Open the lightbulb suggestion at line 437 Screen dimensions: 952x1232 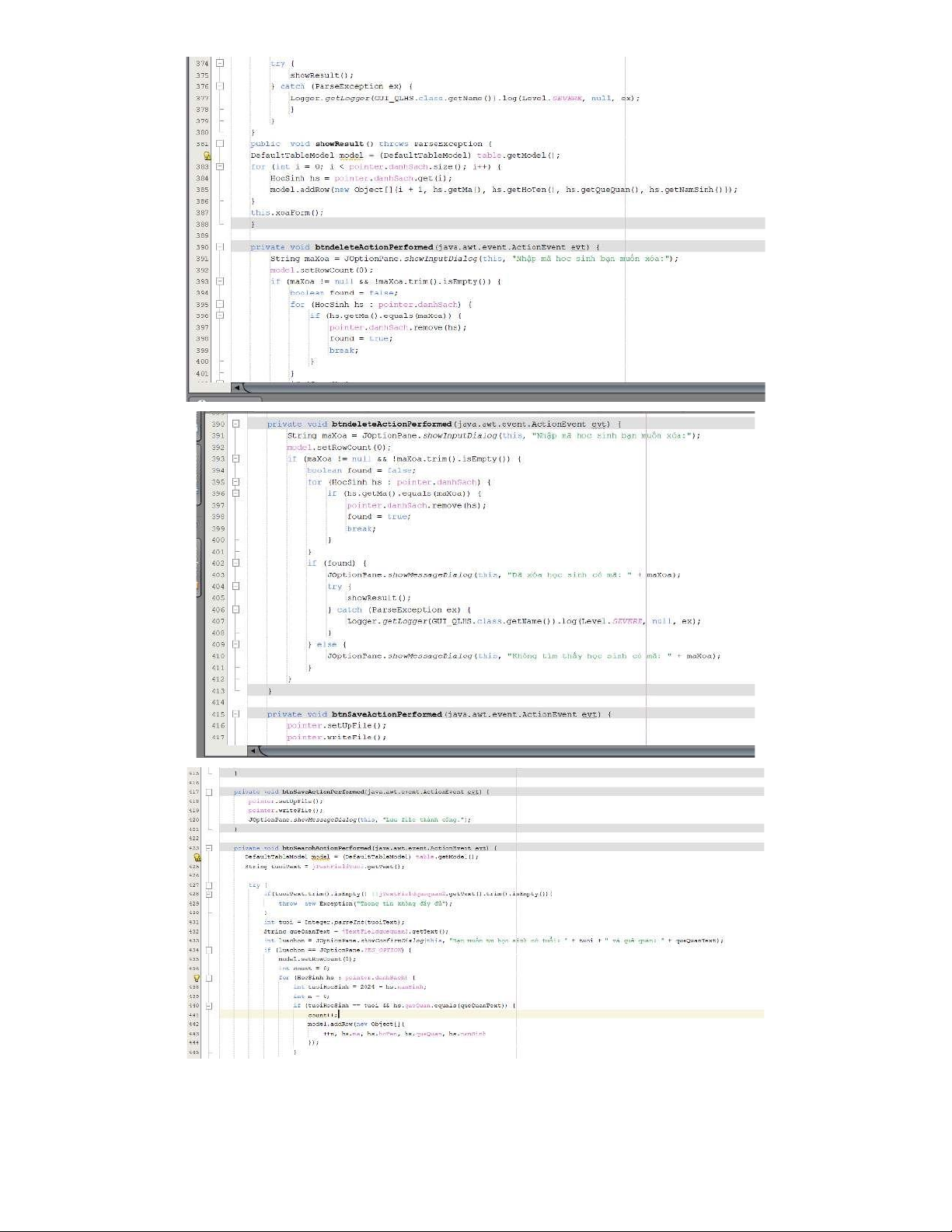click(197, 978)
